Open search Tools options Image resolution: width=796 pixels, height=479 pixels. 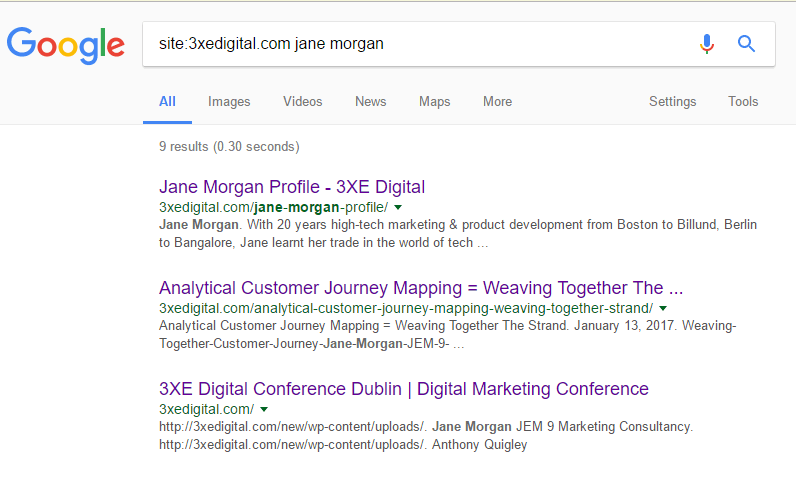743,101
